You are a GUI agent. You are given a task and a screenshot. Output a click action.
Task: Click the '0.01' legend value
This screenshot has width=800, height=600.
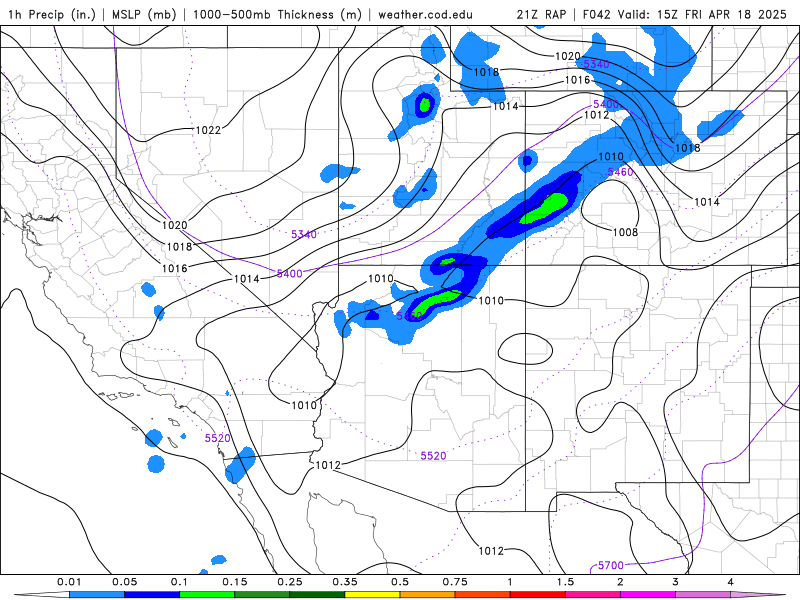coord(69,582)
